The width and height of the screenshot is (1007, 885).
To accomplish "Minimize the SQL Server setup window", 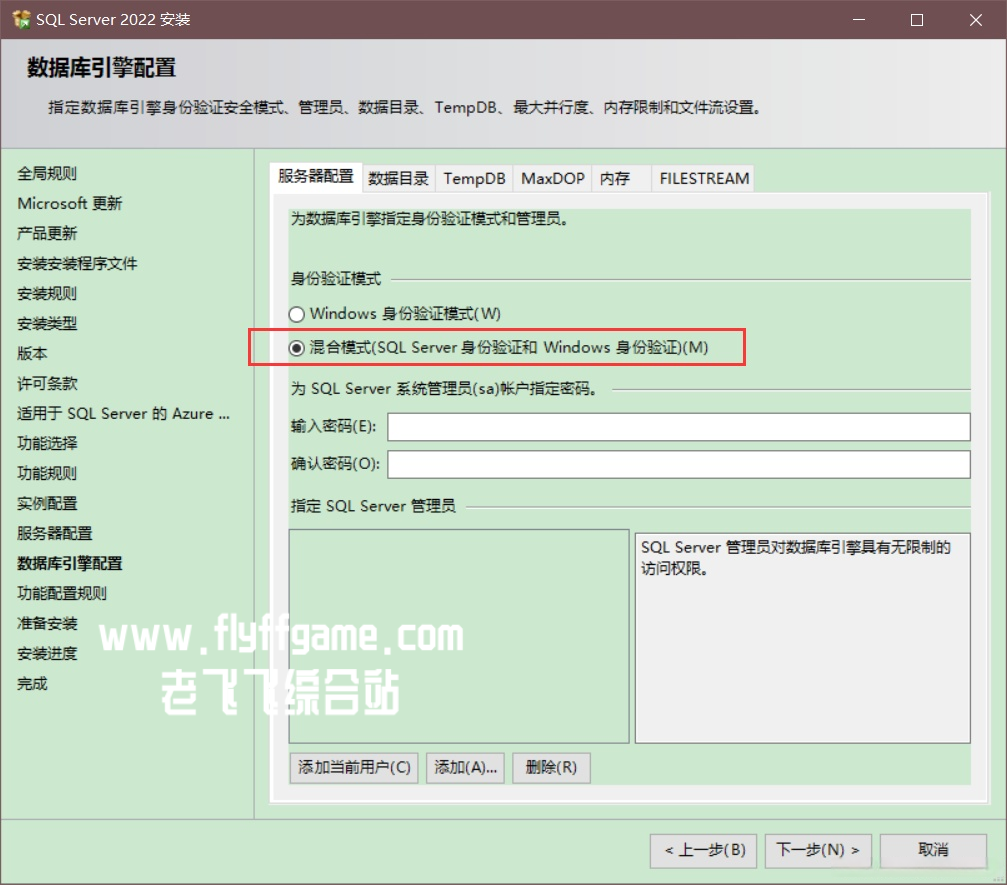I will point(859,20).
